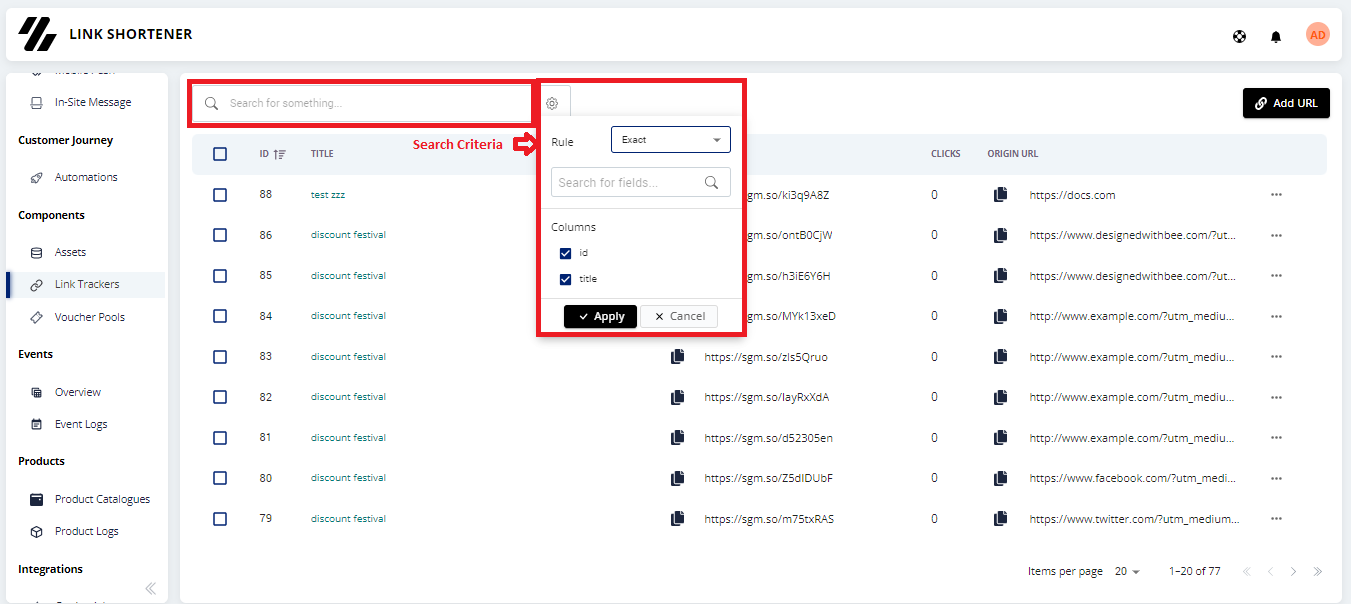The width and height of the screenshot is (1351, 604).
Task: Copy origin URL for row 86
Action: pos(1000,235)
